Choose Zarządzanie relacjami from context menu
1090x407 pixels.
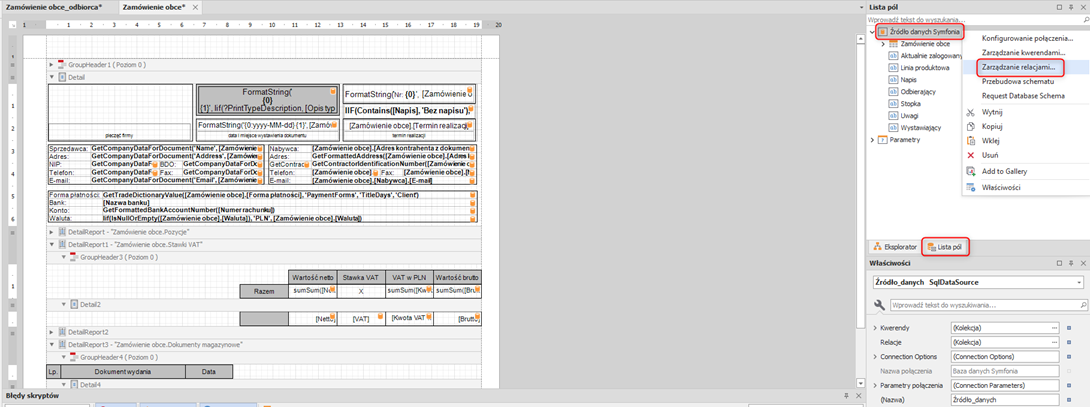pos(1018,67)
